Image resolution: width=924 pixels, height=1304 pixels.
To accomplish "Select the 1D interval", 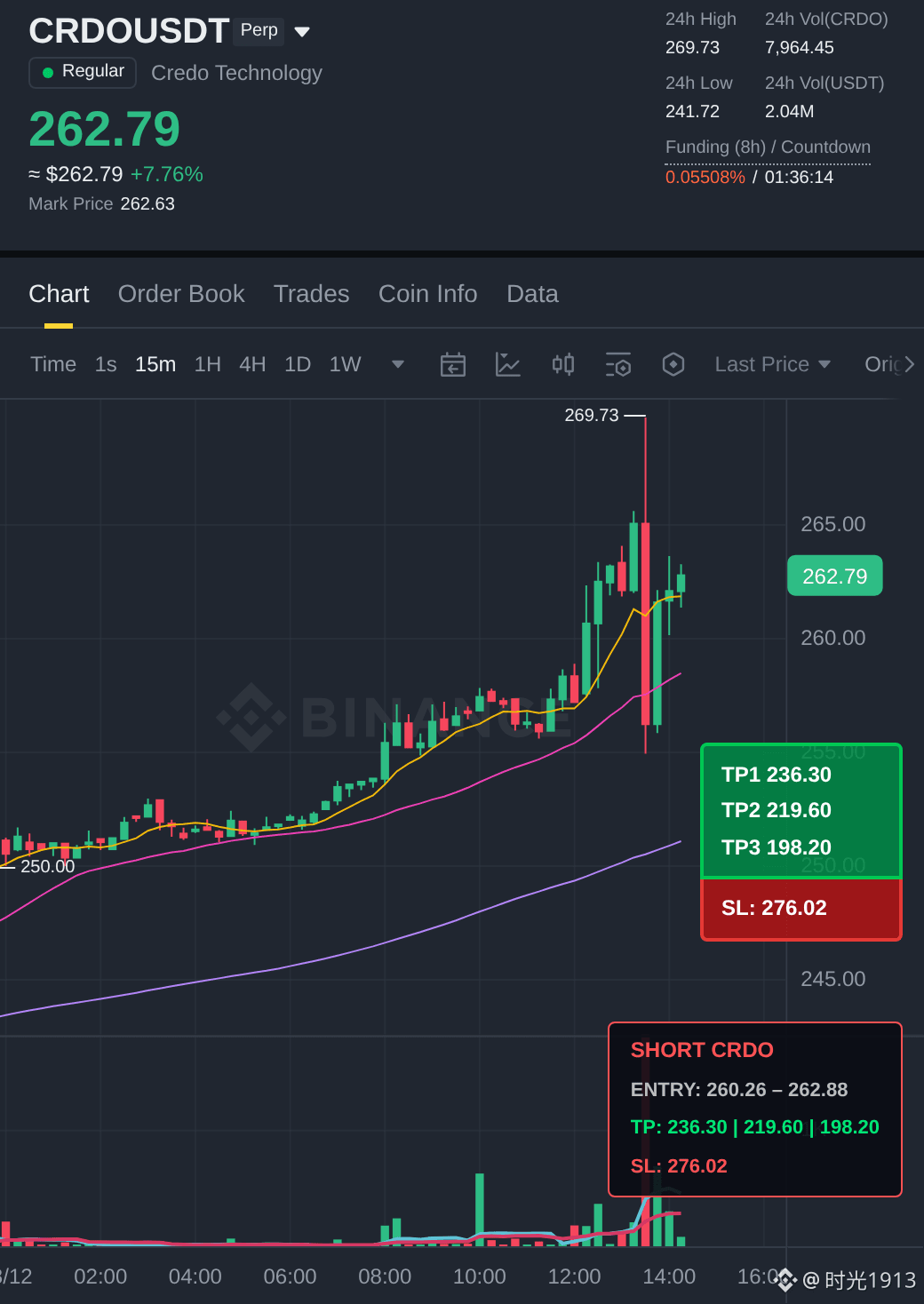I will tap(298, 364).
